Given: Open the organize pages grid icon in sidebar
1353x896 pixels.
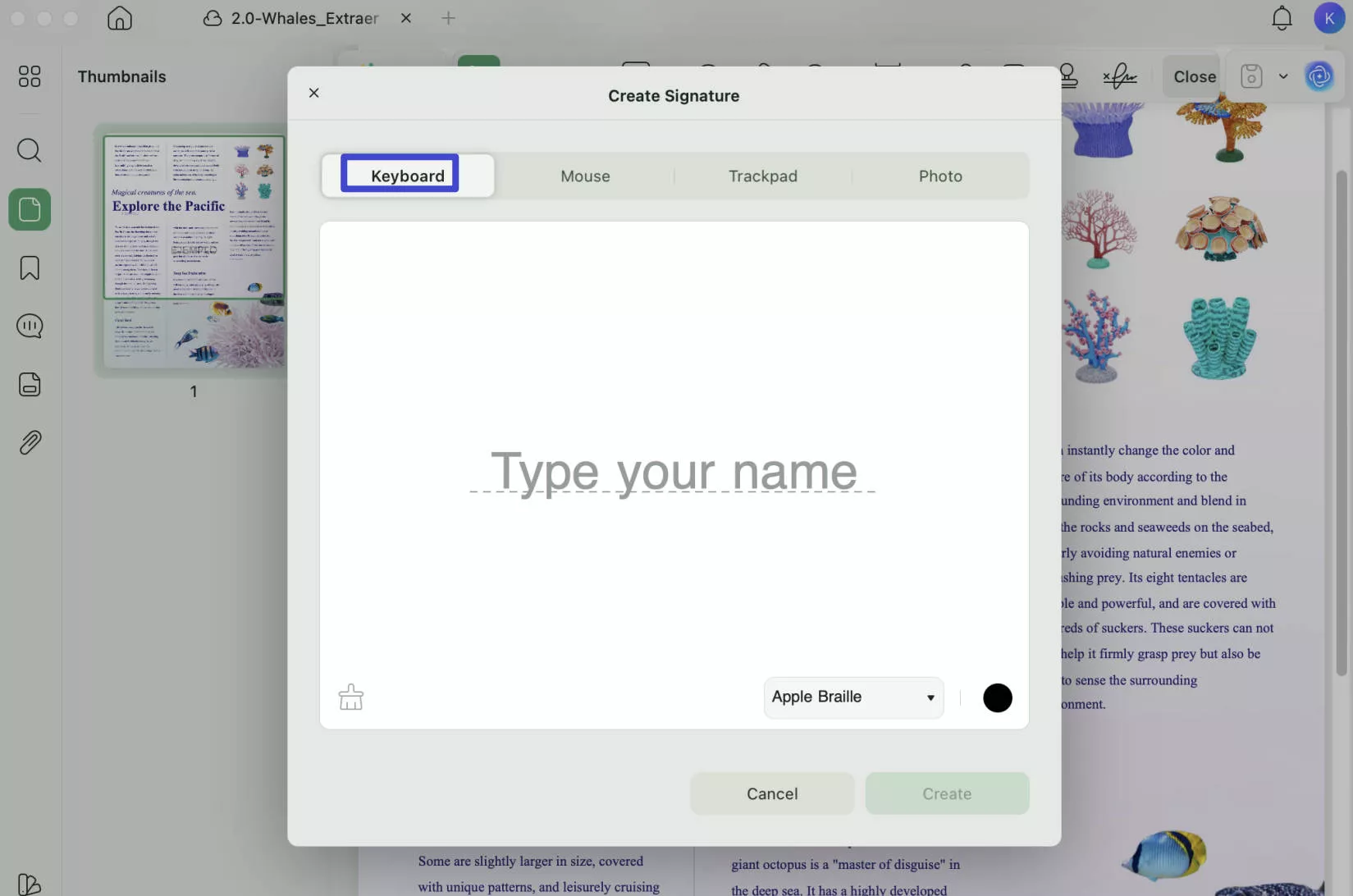Looking at the screenshot, I should (x=30, y=76).
